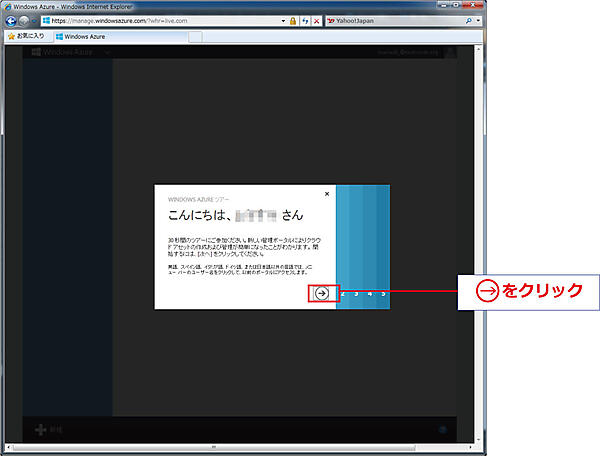The height and width of the screenshot is (456, 600).
Task: Click the help icon in bottom bar
Action: click(x=443, y=430)
